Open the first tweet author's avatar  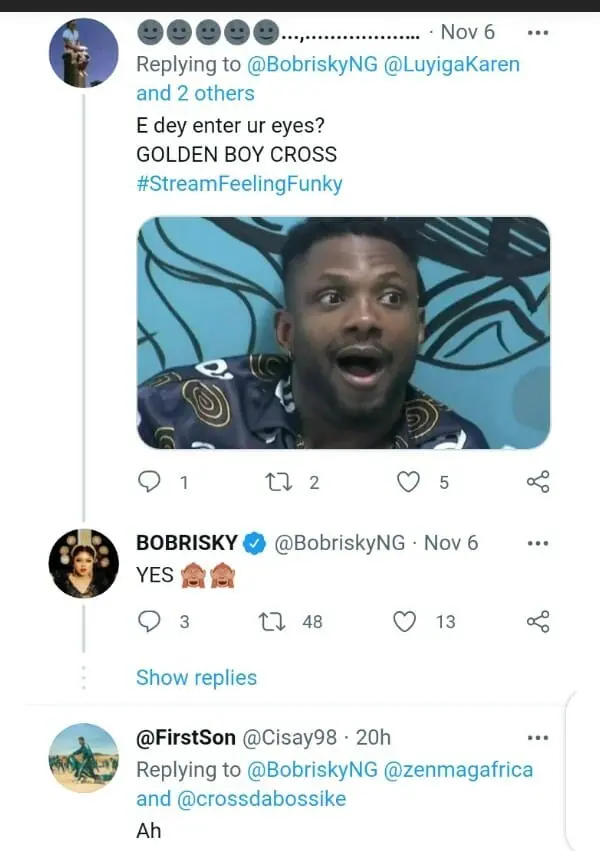click(x=84, y=52)
